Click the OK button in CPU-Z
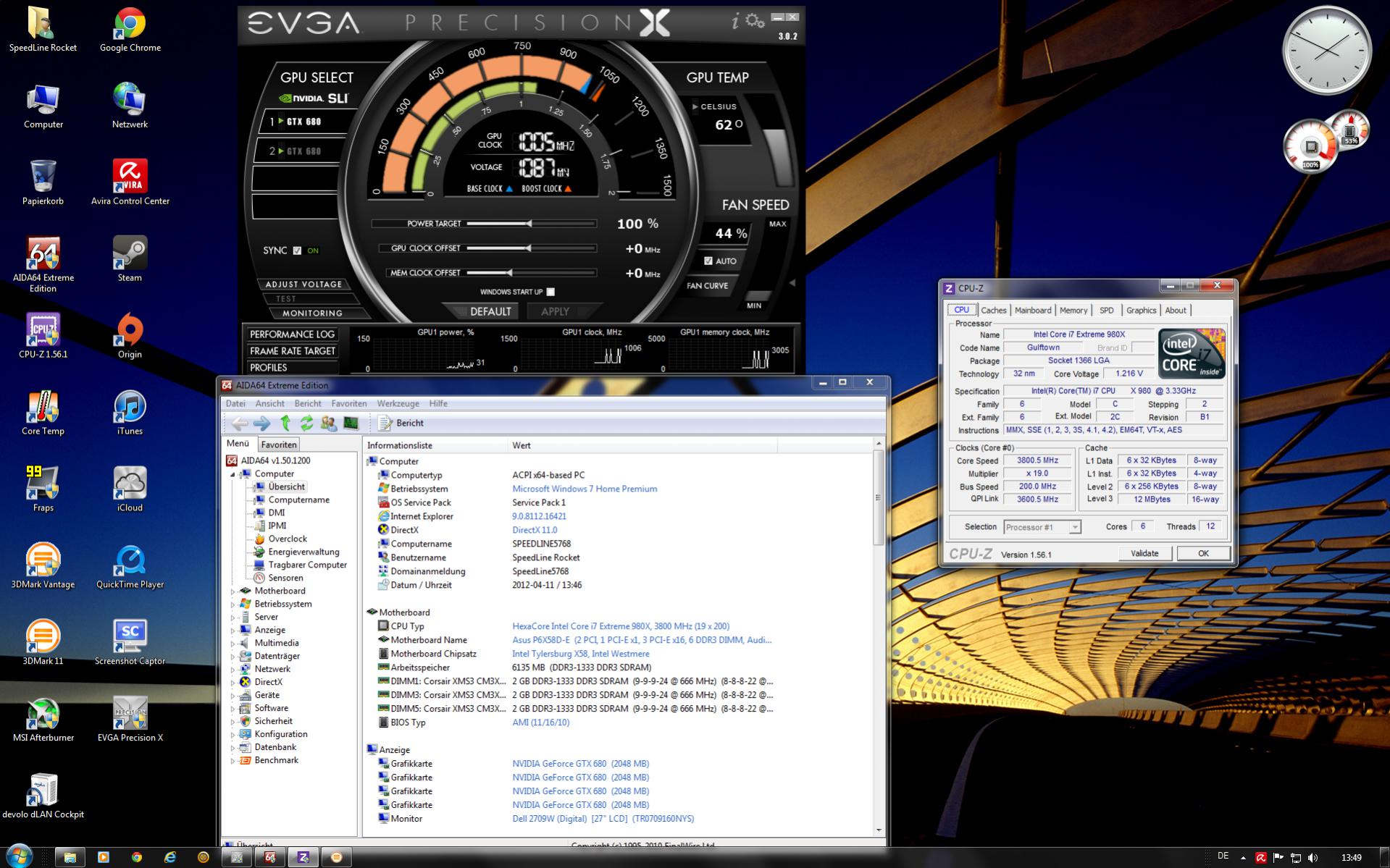The width and height of the screenshot is (1390, 868). [1203, 554]
